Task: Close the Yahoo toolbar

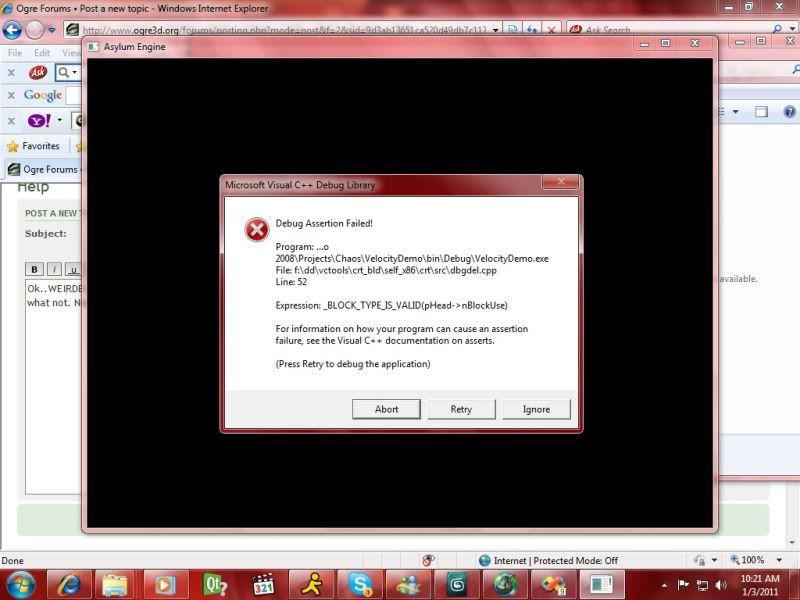Action: tap(11, 121)
